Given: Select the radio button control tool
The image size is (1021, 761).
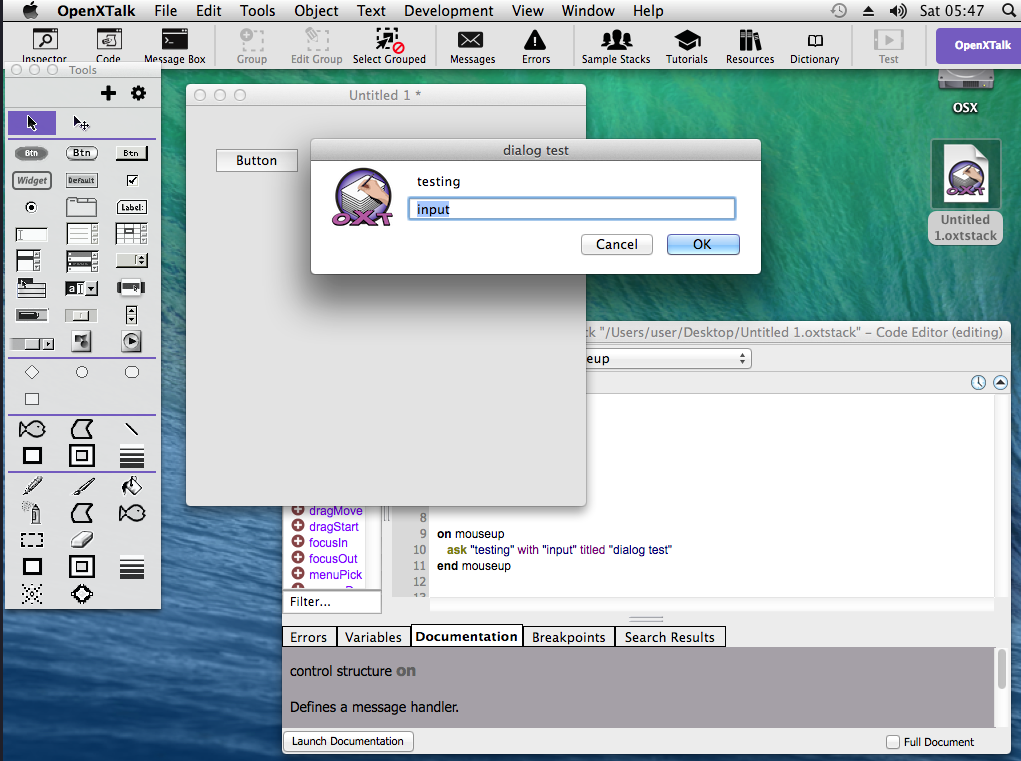Looking at the screenshot, I should coord(31,208).
